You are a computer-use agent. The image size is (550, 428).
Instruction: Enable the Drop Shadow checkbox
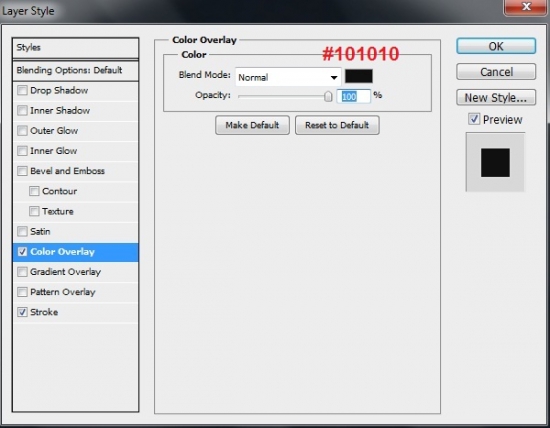click(22, 91)
